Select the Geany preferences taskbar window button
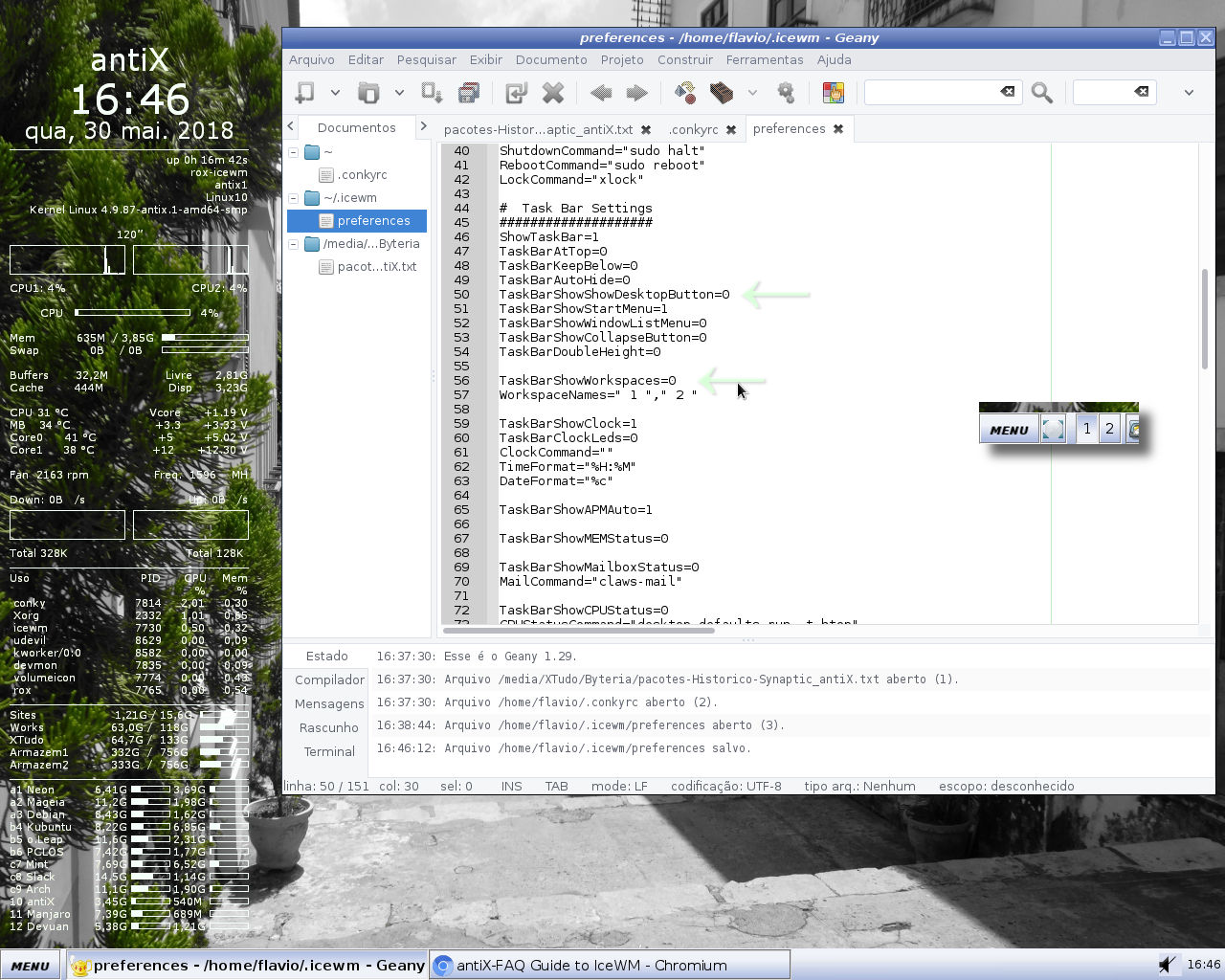The width and height of the screenshot is (1225, 980). click(x=248, y=966)
